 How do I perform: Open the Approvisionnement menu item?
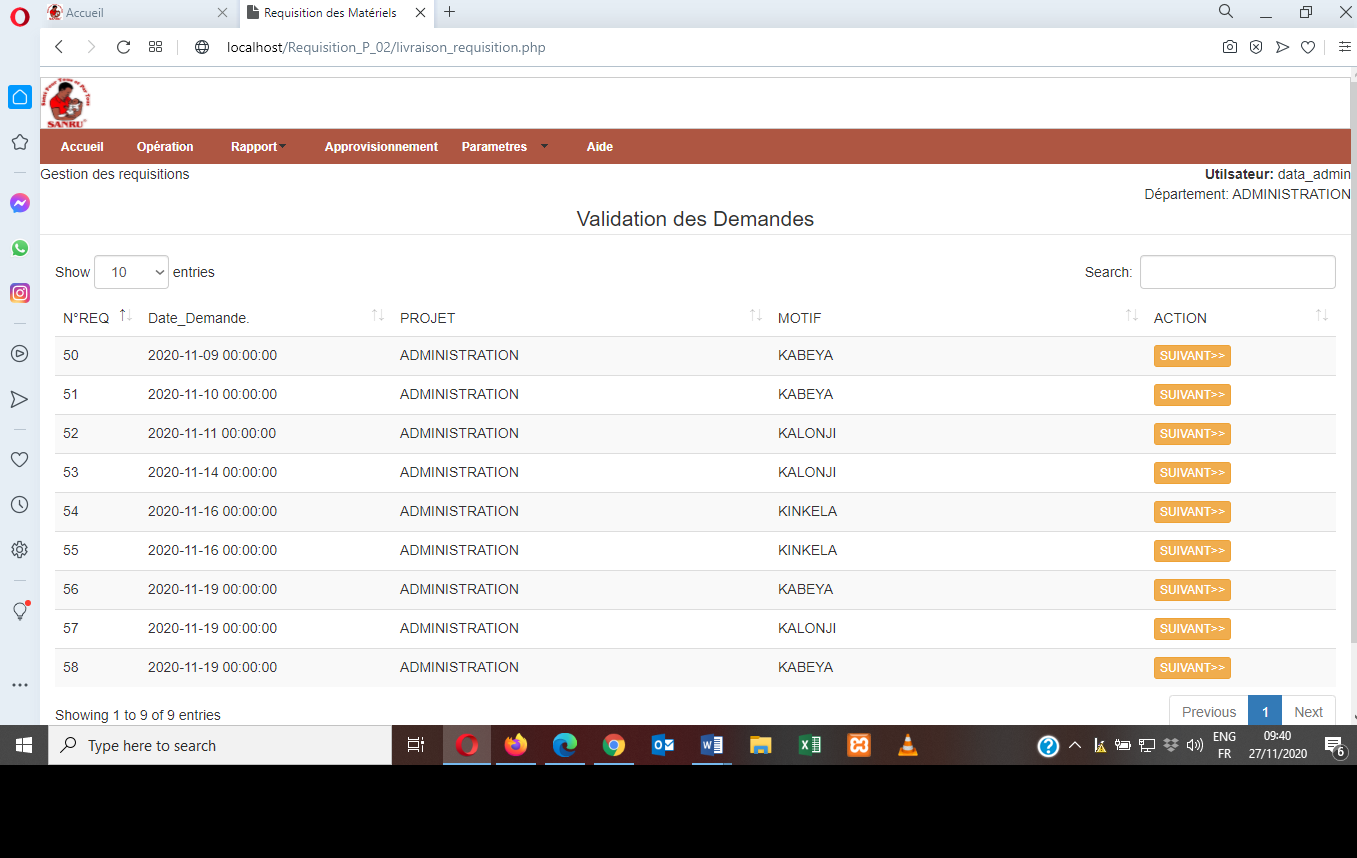[x=381, y=147]
